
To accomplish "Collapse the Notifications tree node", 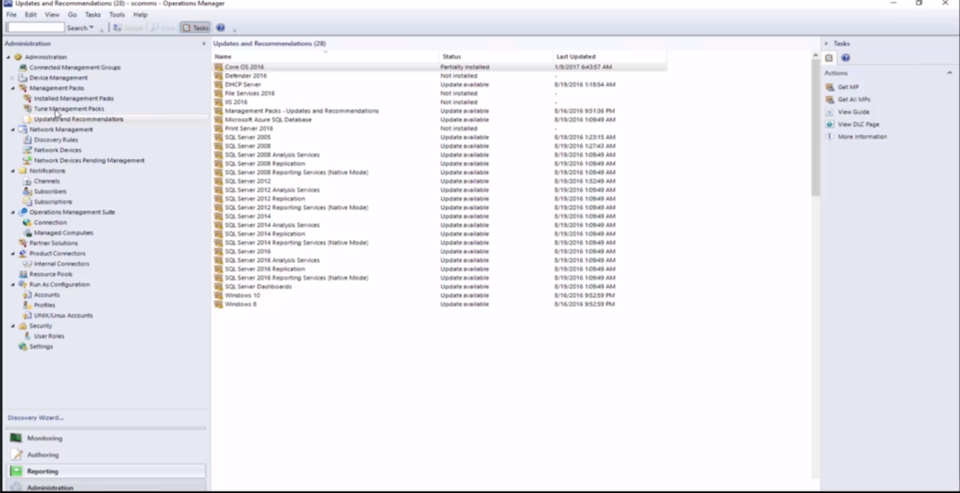I will pyautogui.click(x=12, y=171).
